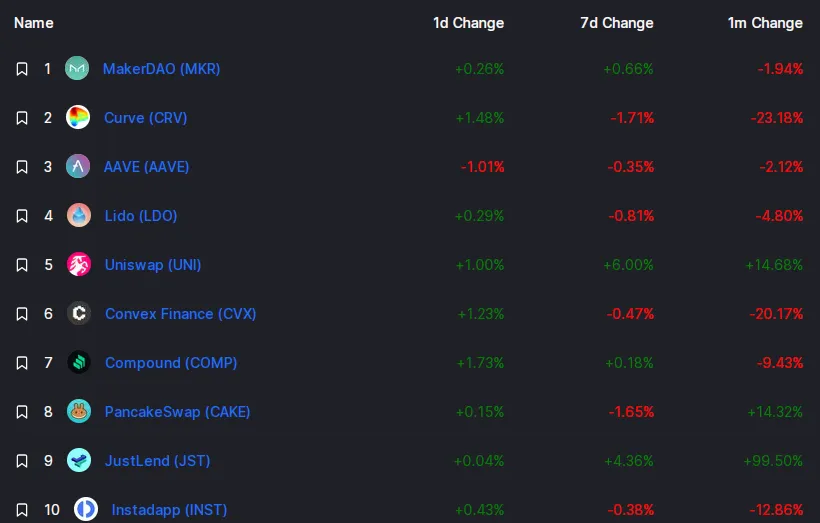Sort by the 7d Change column header
Screen dimensions: 820x523
pyautogui.click(x=617, y=23)
